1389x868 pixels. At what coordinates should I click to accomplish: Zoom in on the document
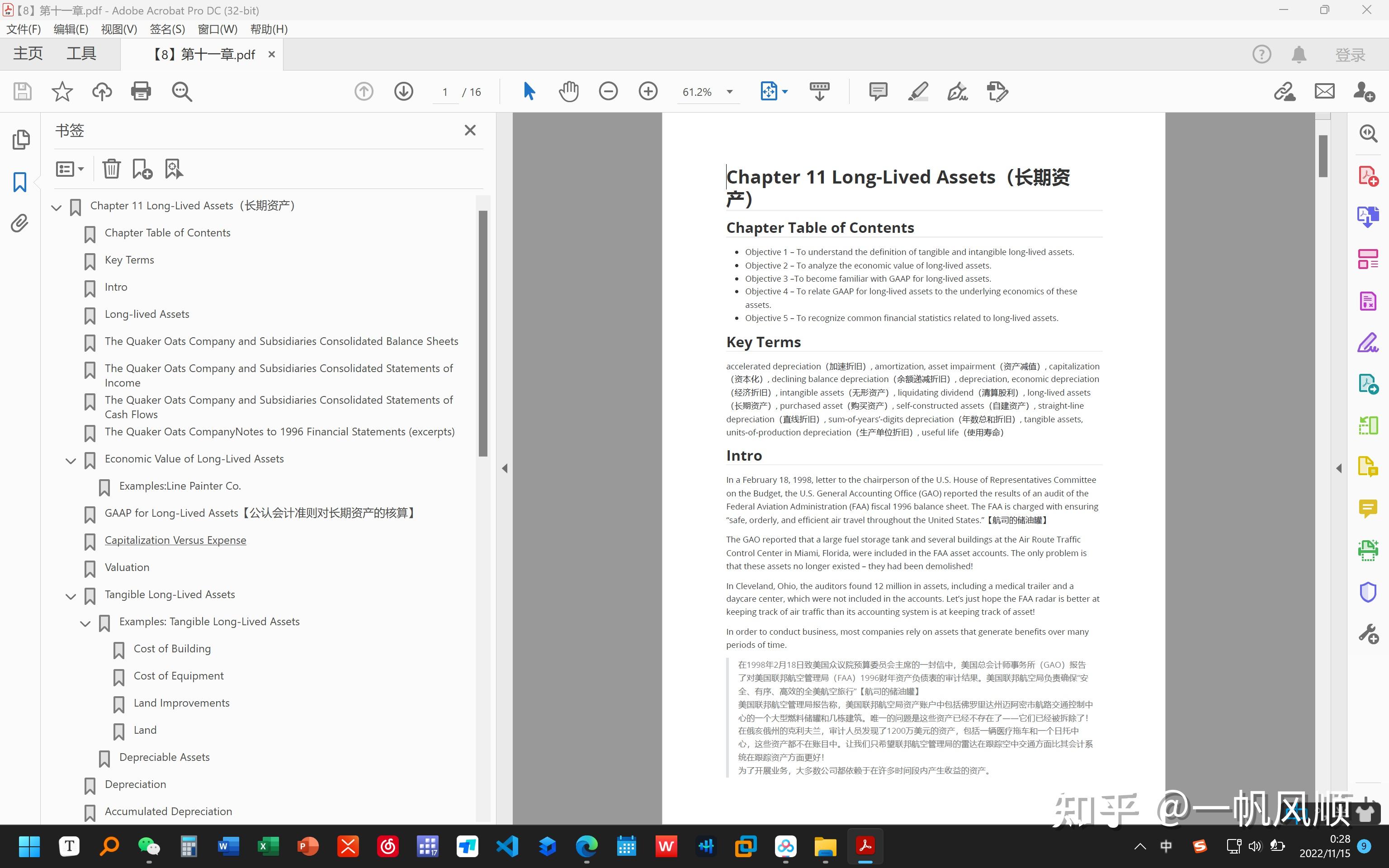pyautogui.click(x=648, y=91)
